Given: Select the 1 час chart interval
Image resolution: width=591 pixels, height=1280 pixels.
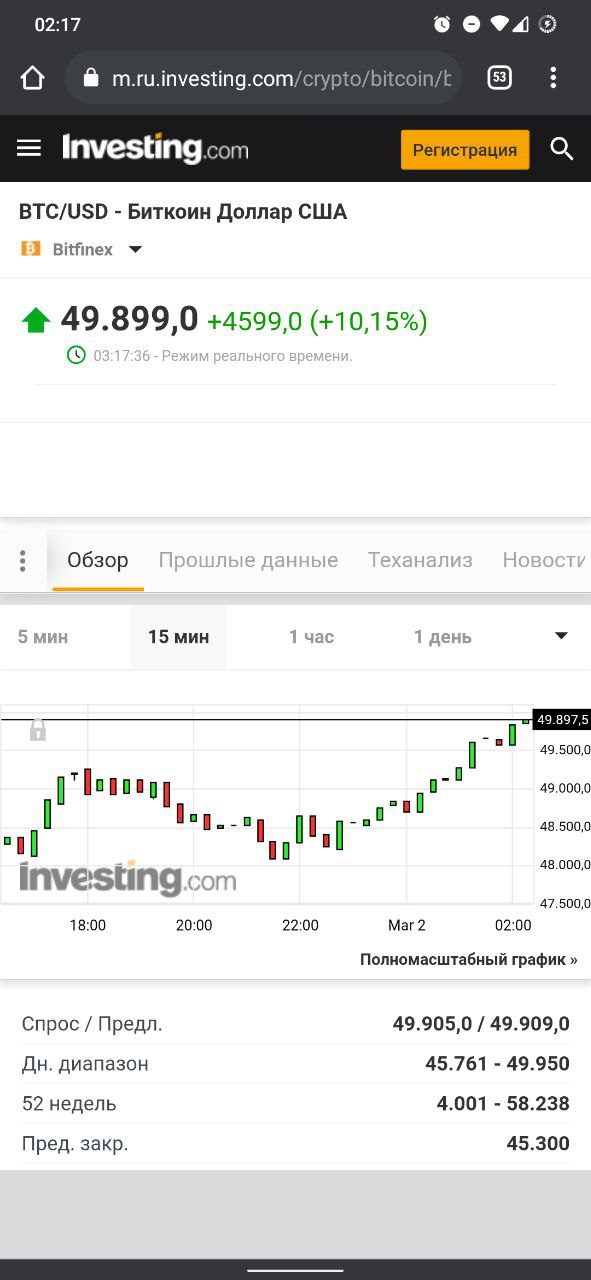Looking at the screenshot, I should click(x=311, y=637).
